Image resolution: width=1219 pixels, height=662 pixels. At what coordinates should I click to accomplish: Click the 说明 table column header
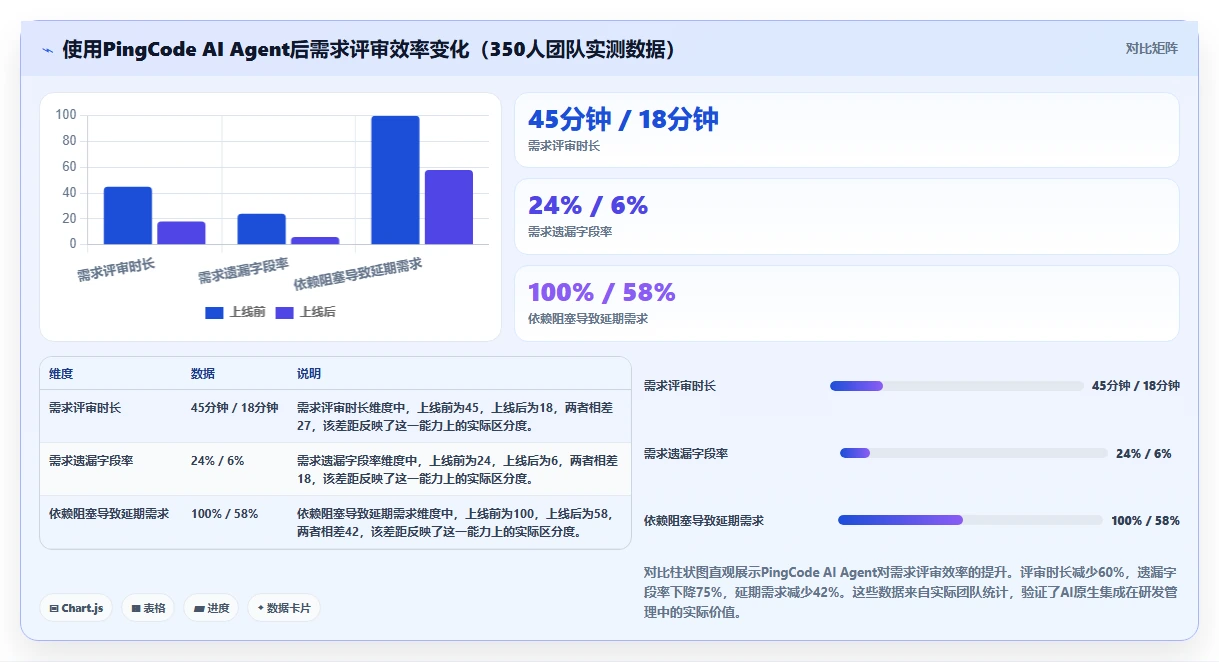pos(309,374)
